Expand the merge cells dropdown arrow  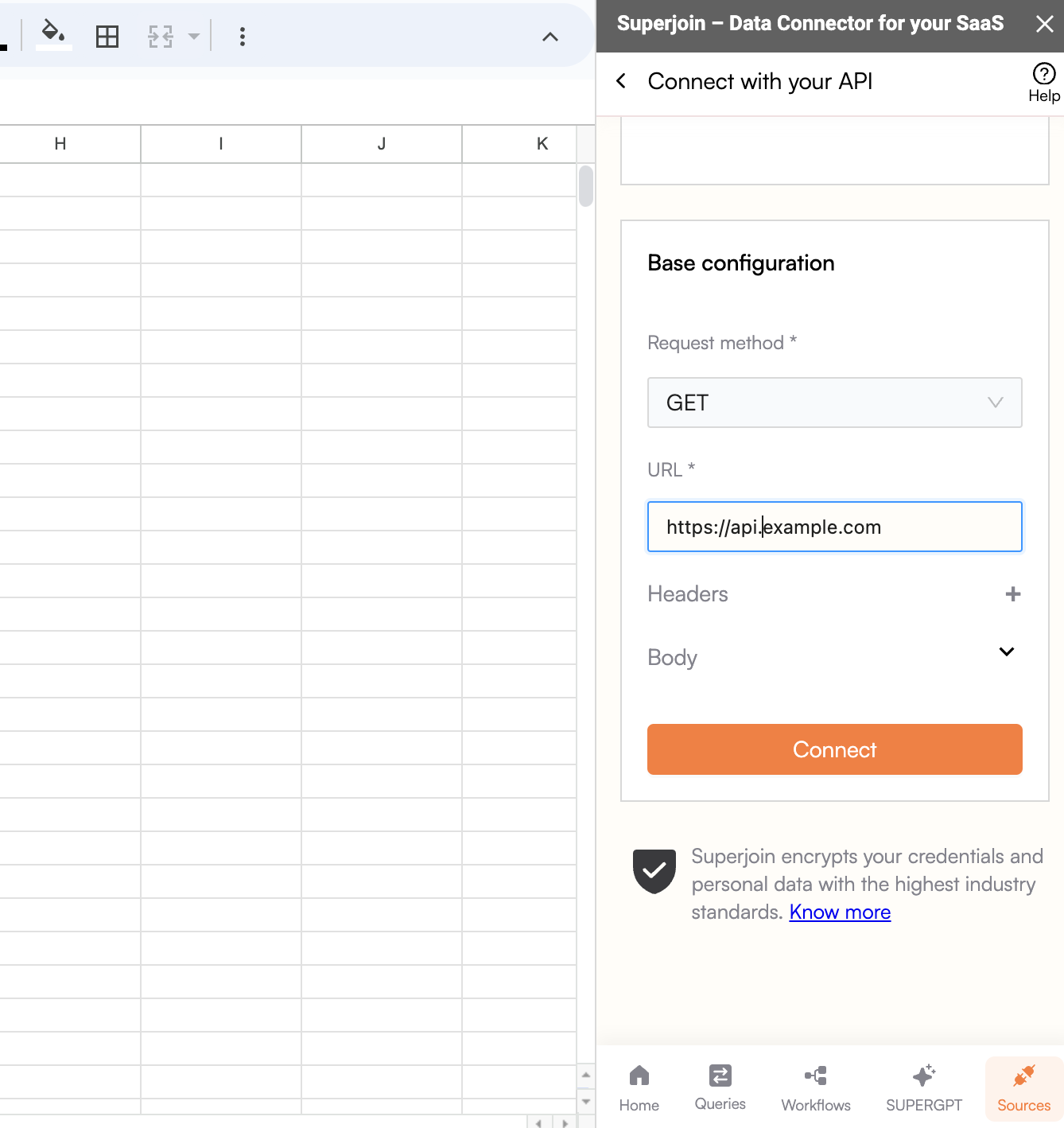(x=193, y=37)
